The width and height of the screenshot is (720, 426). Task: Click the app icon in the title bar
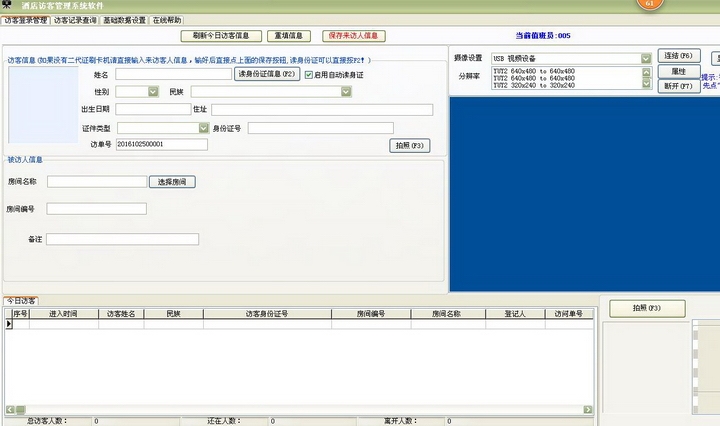coord(8,5)
